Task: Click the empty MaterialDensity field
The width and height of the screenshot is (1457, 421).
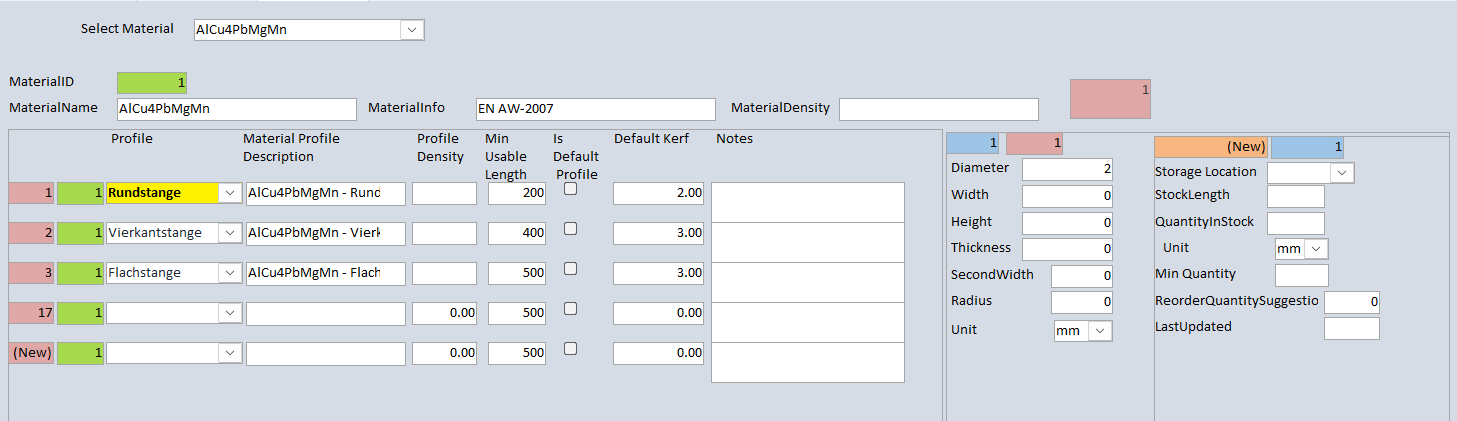Action: coord(938,109)
